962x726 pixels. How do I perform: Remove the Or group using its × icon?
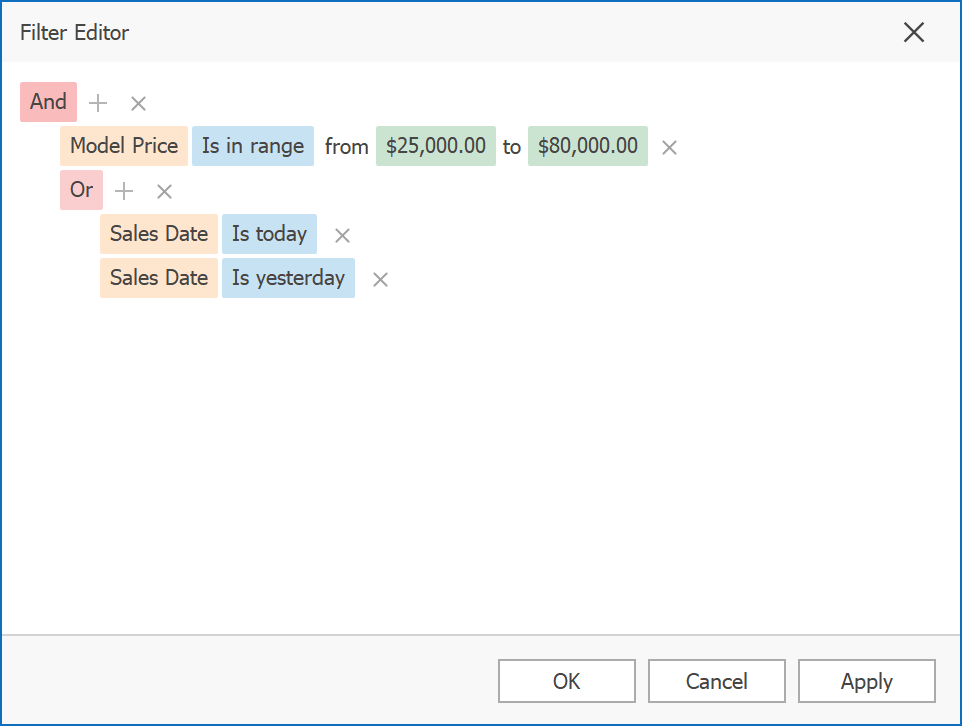pos(165,191)
